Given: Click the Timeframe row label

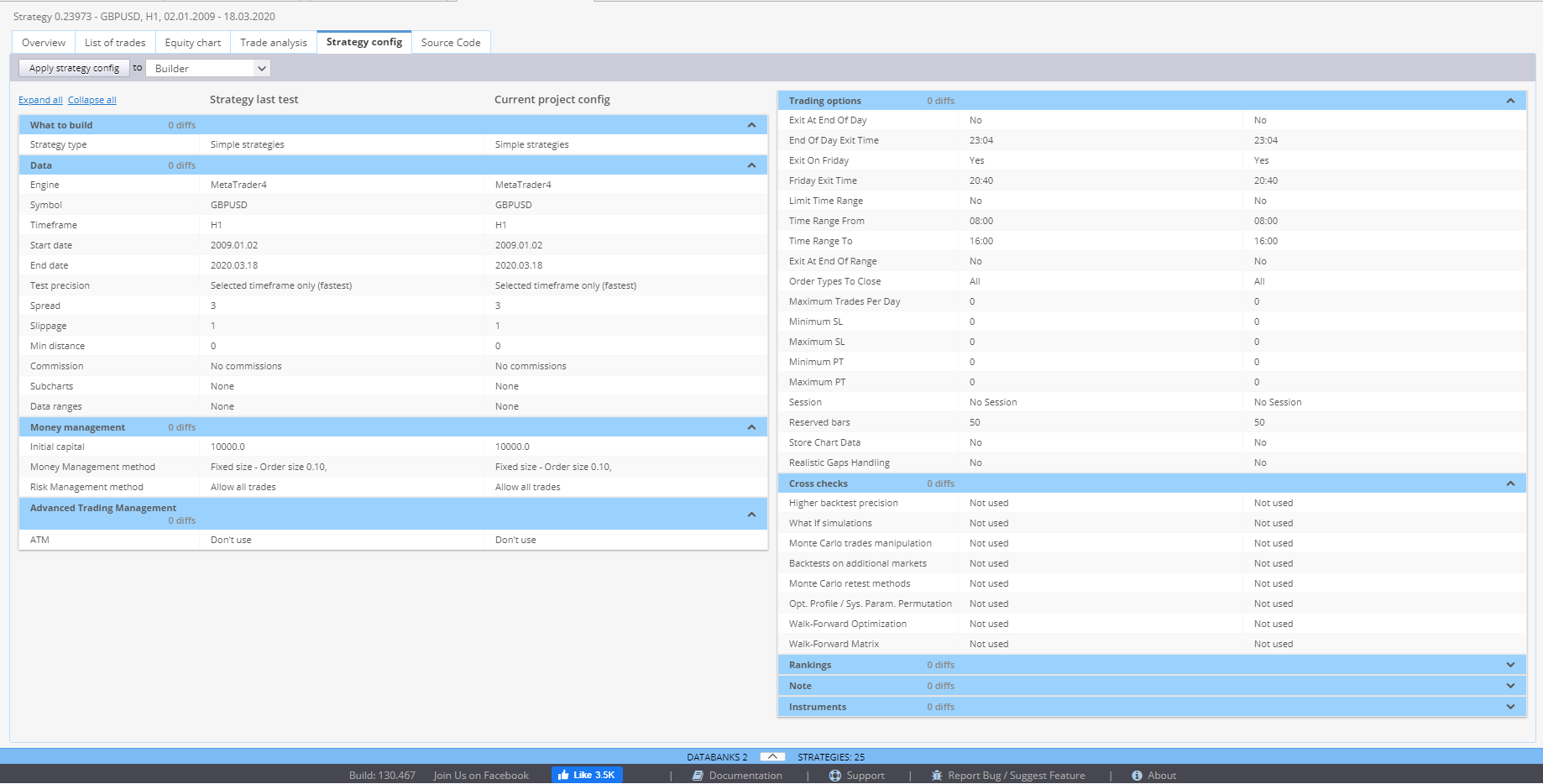Looking at the screenshot, I should (54, 225).
